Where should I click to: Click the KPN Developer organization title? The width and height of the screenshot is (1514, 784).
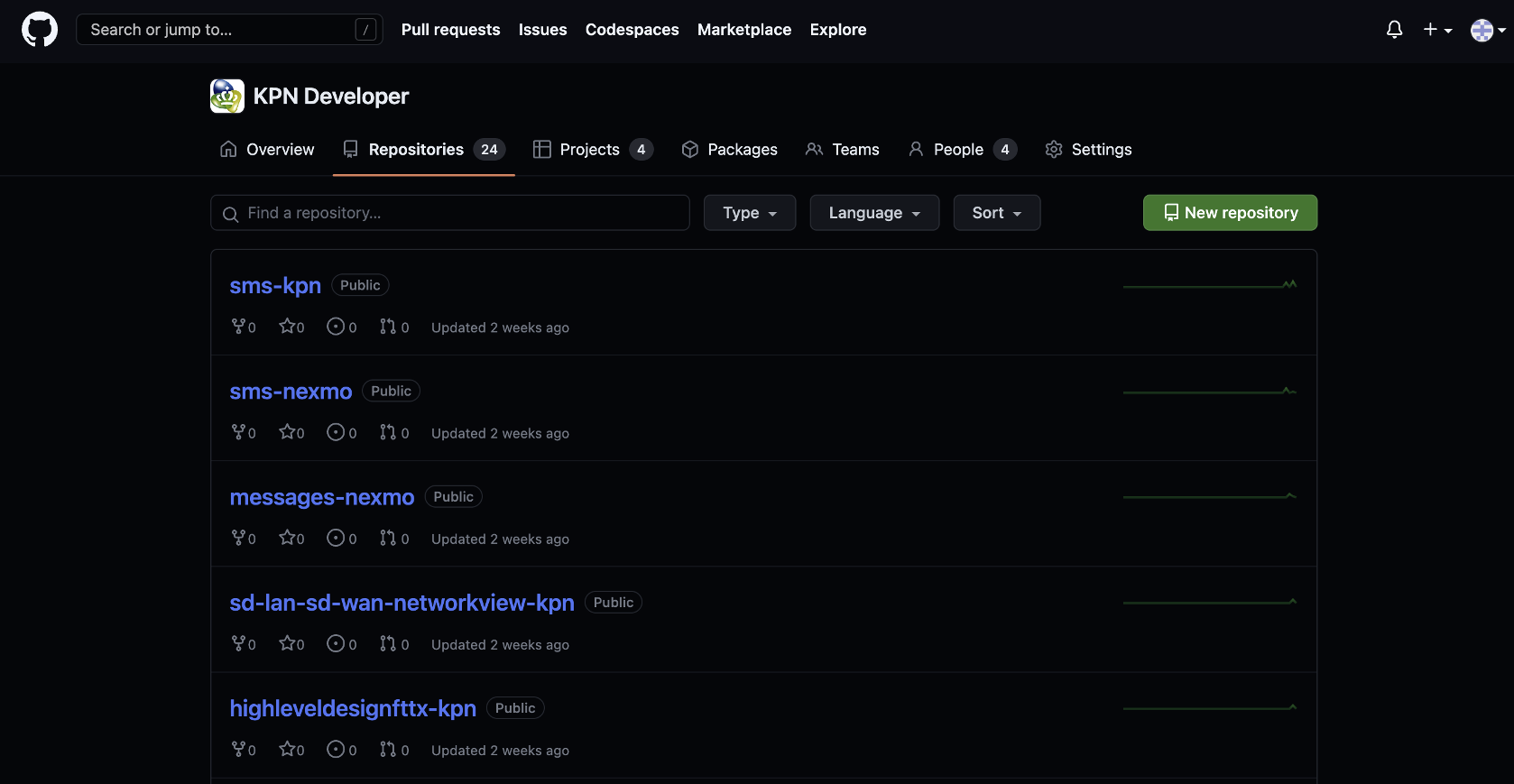[x=331, y=96]
